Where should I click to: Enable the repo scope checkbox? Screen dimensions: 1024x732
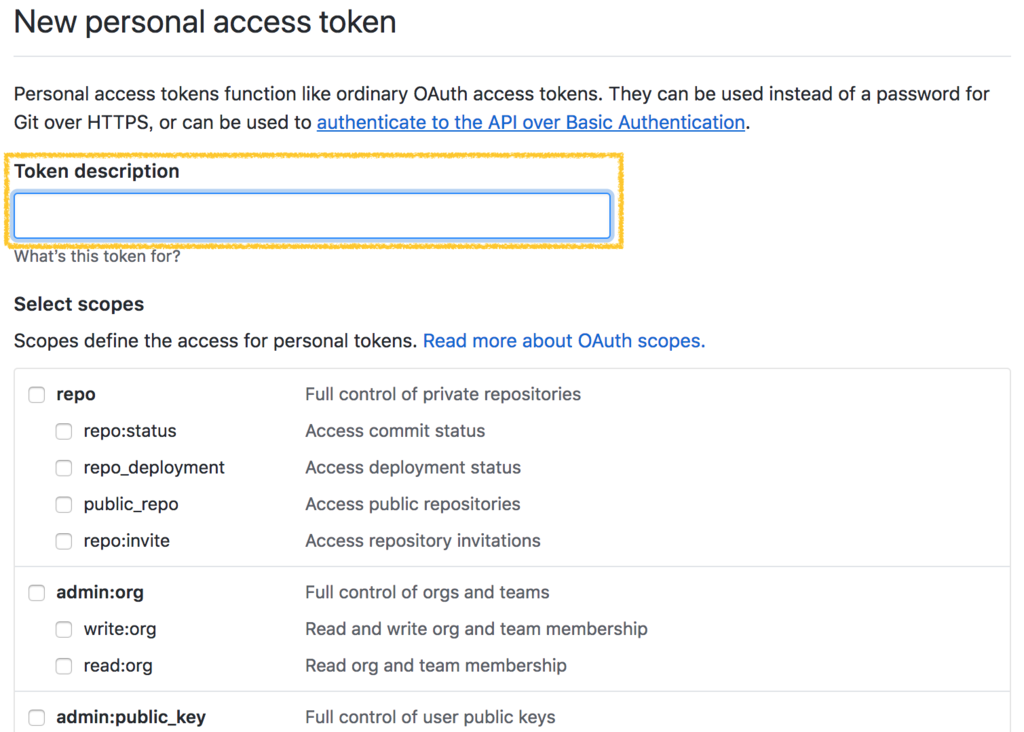tap(37, 395)
